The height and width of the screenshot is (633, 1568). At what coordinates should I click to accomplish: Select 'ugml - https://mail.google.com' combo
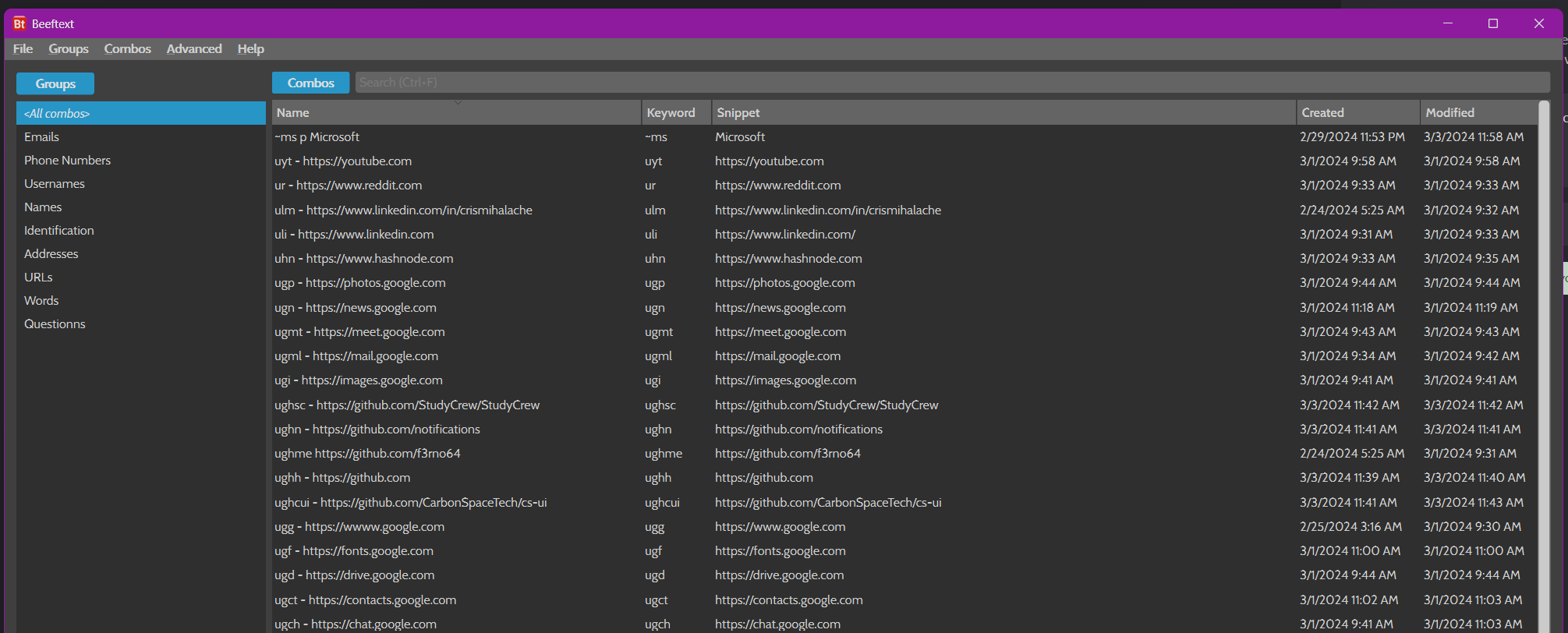(356, 355)
